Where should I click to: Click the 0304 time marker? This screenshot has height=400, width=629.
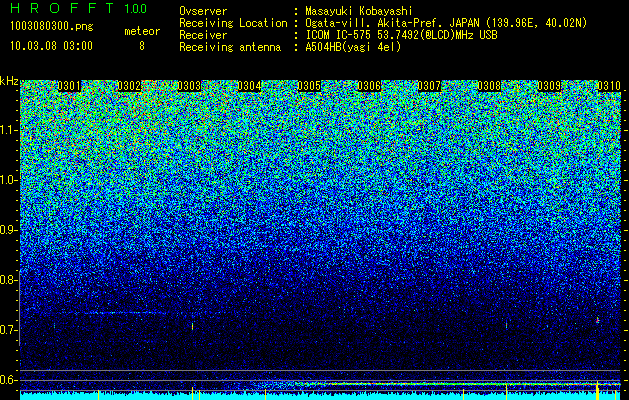point(249,86)
